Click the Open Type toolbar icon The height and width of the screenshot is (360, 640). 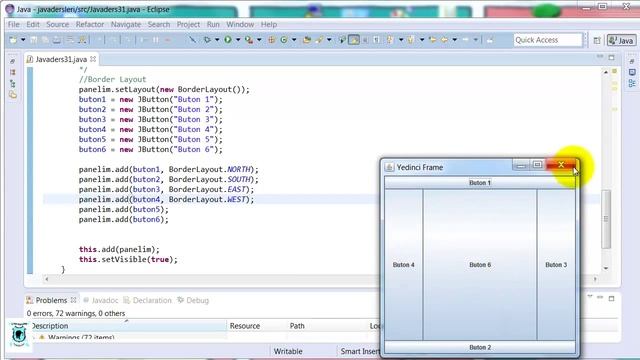tap(307, 40)
